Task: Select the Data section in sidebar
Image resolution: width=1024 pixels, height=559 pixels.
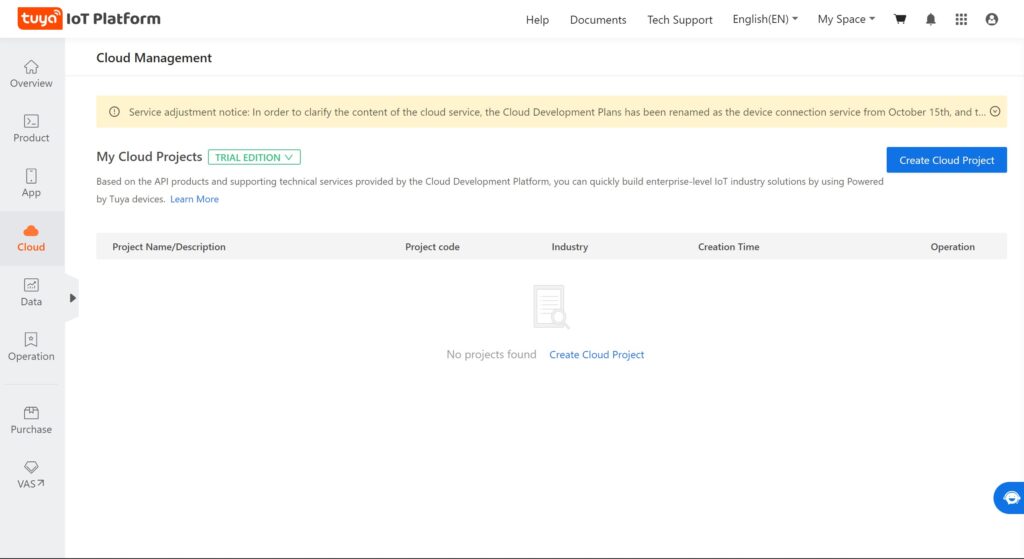Action: point(31,292)
